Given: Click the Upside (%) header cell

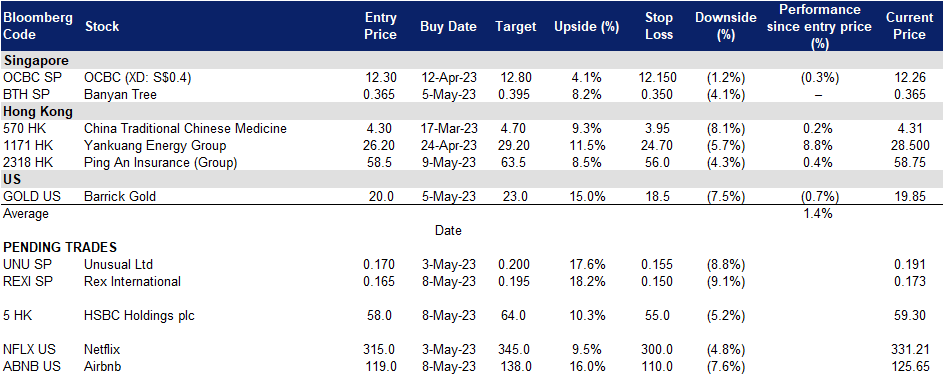Looking at the screenshot, I should point(579,26).
